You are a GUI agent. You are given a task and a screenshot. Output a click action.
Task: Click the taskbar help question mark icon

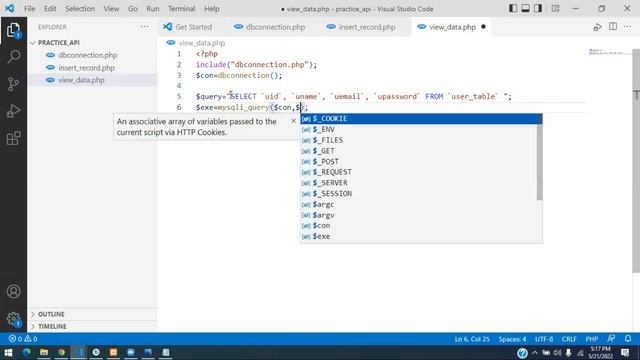pyautogui.click(x=522, y=353)
